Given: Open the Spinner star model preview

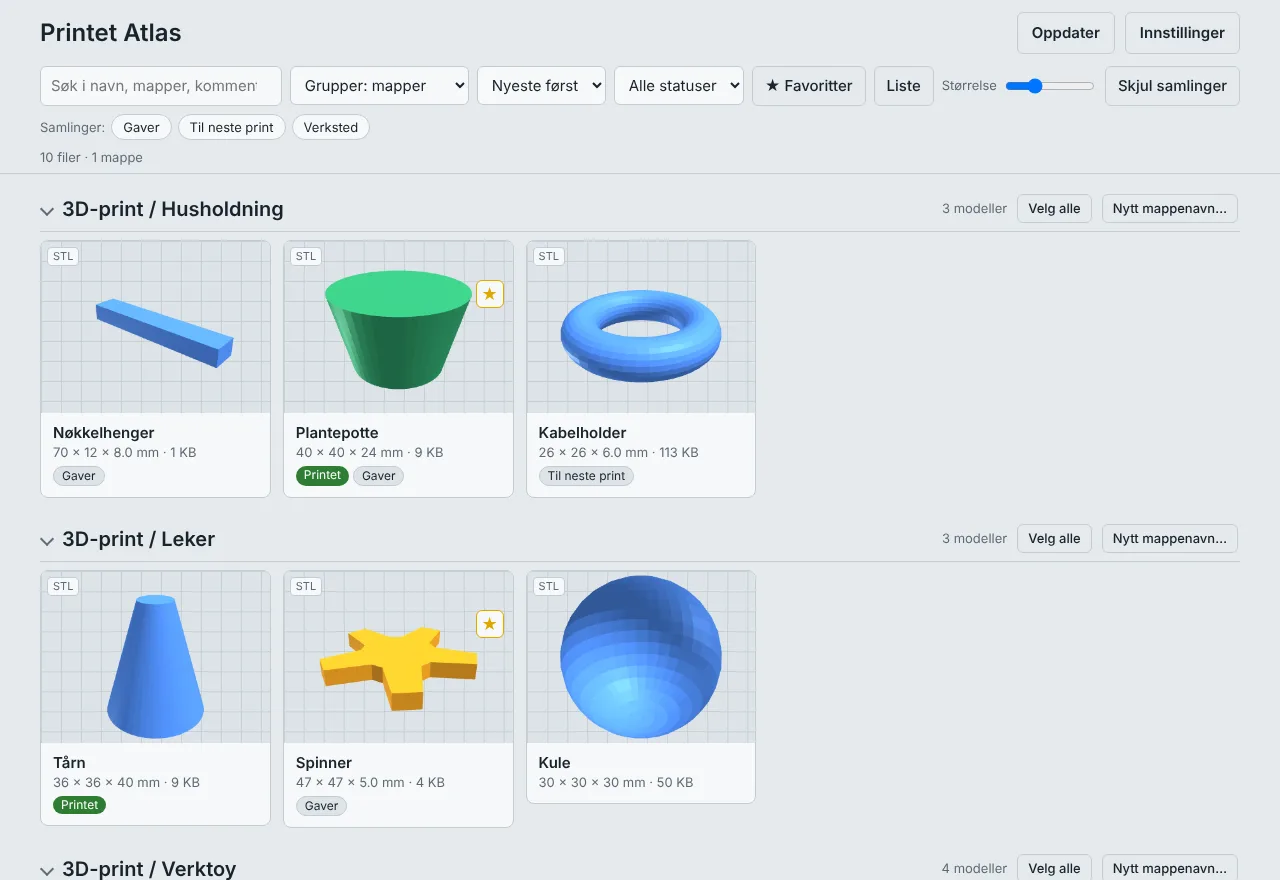Looking at the screenshot, I should (398, 657).
